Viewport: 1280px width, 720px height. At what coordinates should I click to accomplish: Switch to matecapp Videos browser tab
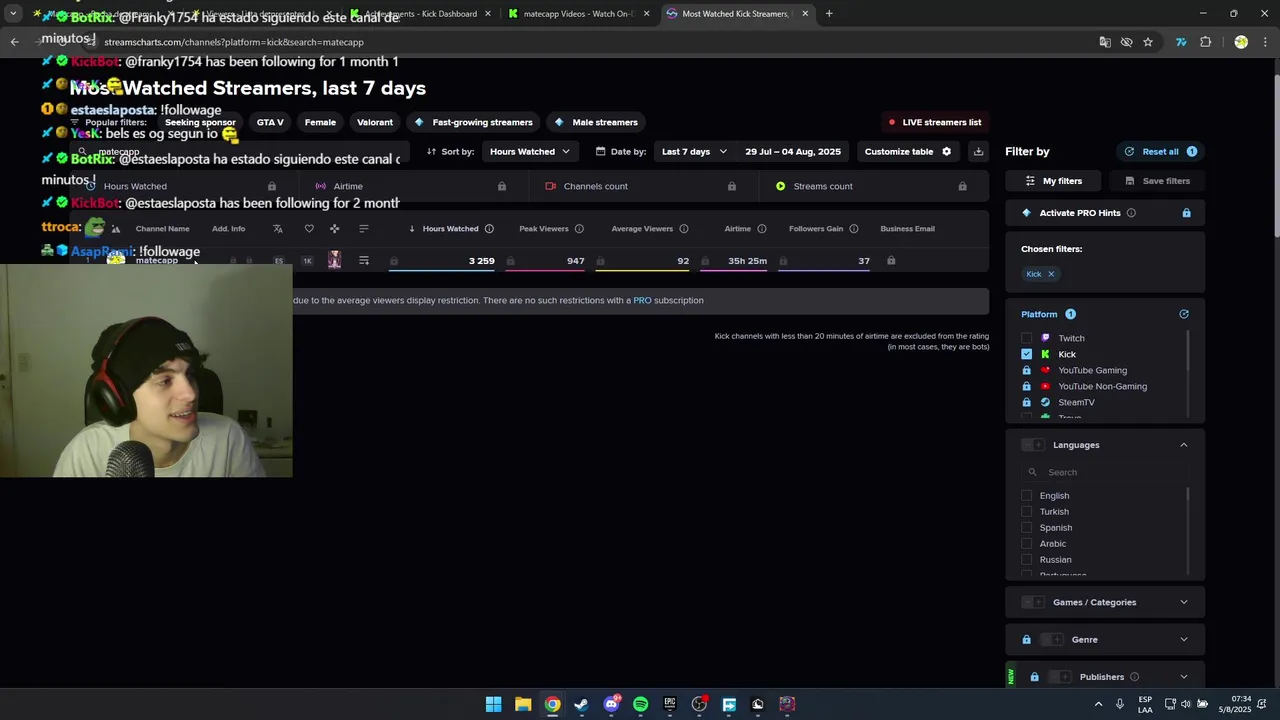(x=580, y=14)
